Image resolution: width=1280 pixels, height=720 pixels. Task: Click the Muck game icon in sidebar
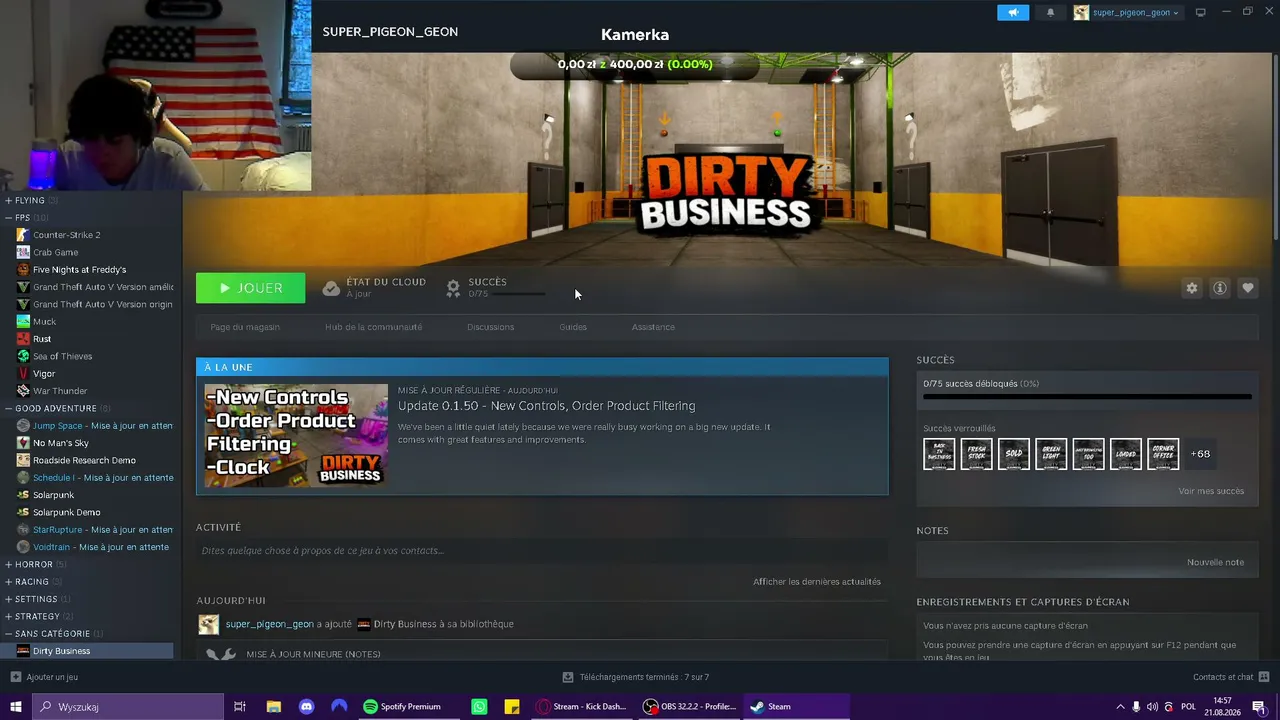tap(23, 322)
